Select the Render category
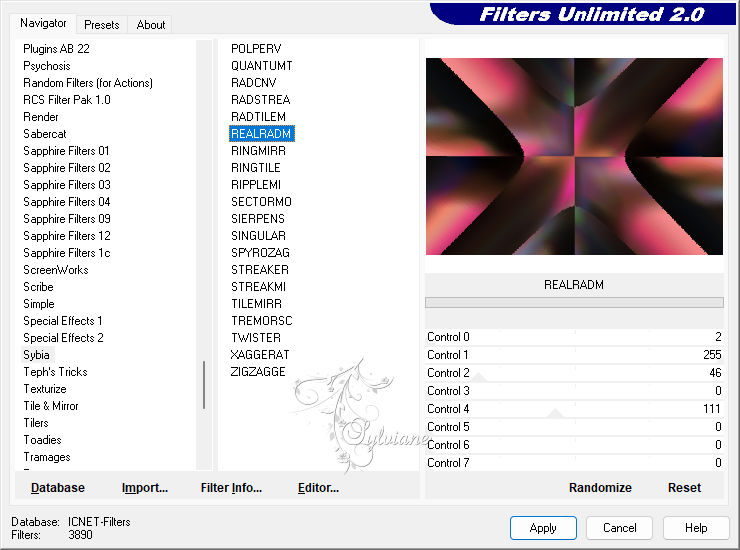Screen dimensions: 740x550 [x=41, y=117]
